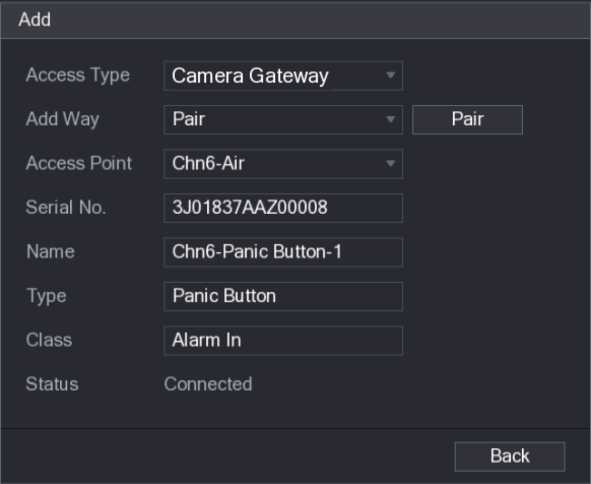Click the Status label
Viewport: 591px width, 484px height.
(52, 384)
